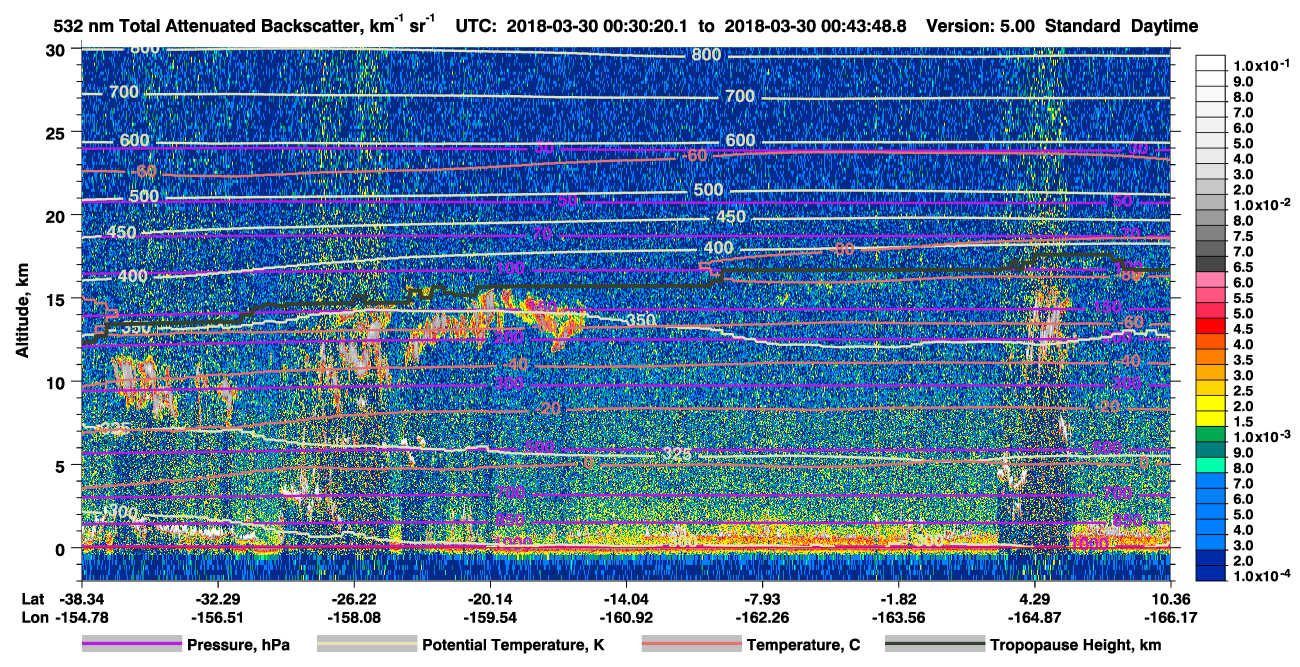Click the 'Lat' row label

pos(32,598)
